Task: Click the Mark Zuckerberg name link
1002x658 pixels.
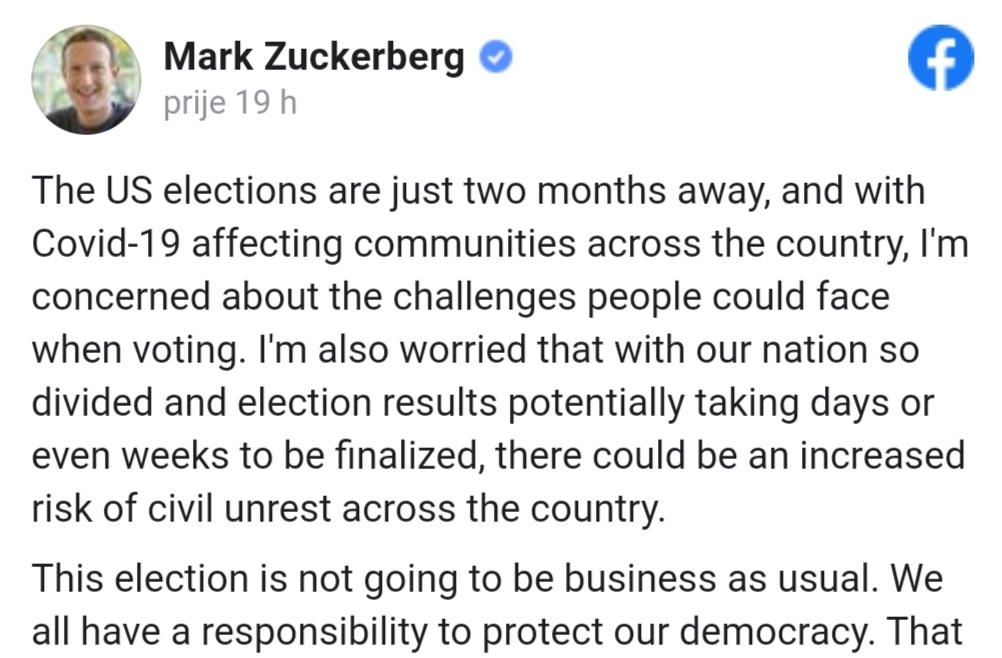Action: pyautogui.click(x=314, y=57)
